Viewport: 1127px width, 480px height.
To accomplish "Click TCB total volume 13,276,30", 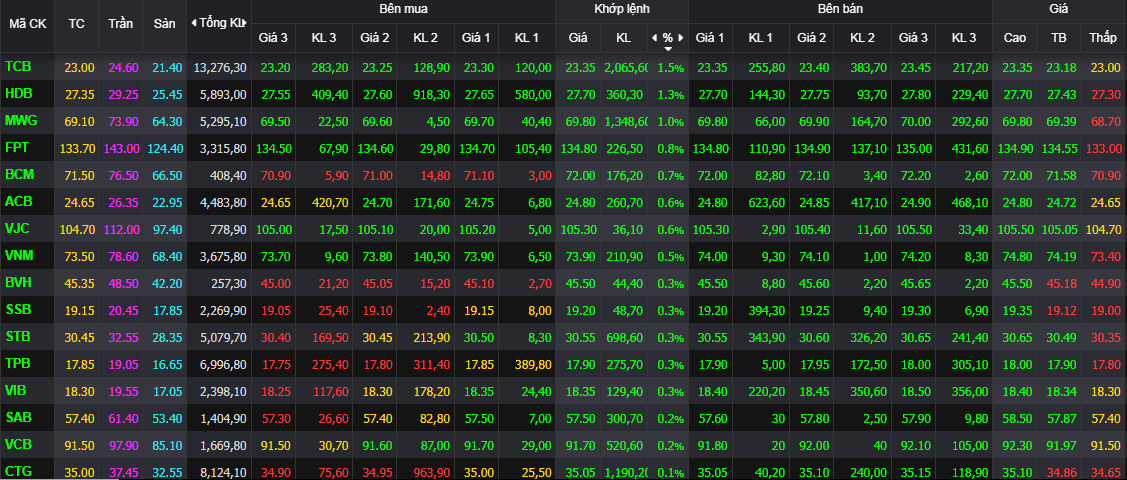I will pyautogui.click(x=220, y=68).
